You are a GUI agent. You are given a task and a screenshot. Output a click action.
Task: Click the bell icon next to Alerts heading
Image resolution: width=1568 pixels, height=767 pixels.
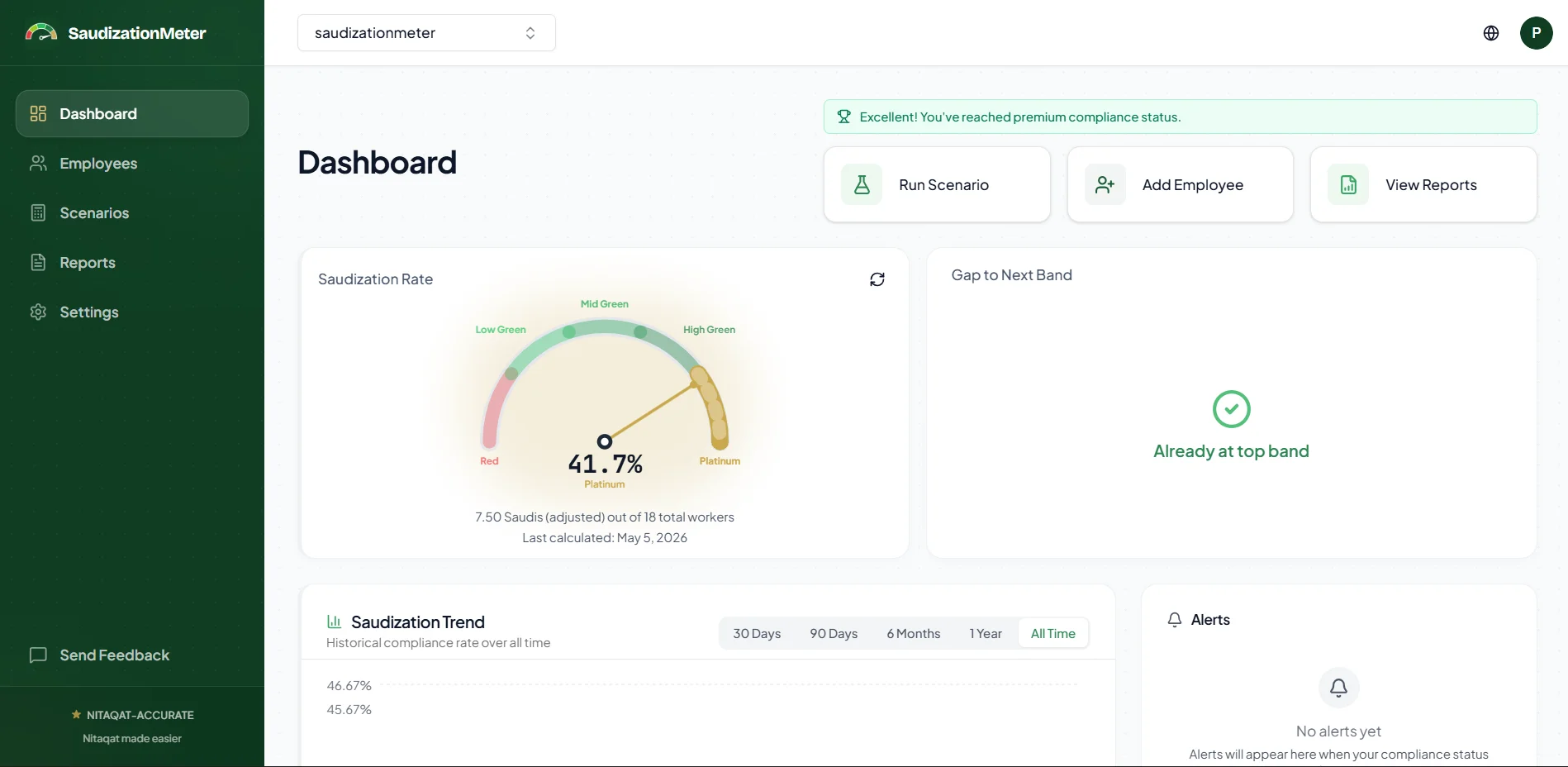pos(1175,620)
